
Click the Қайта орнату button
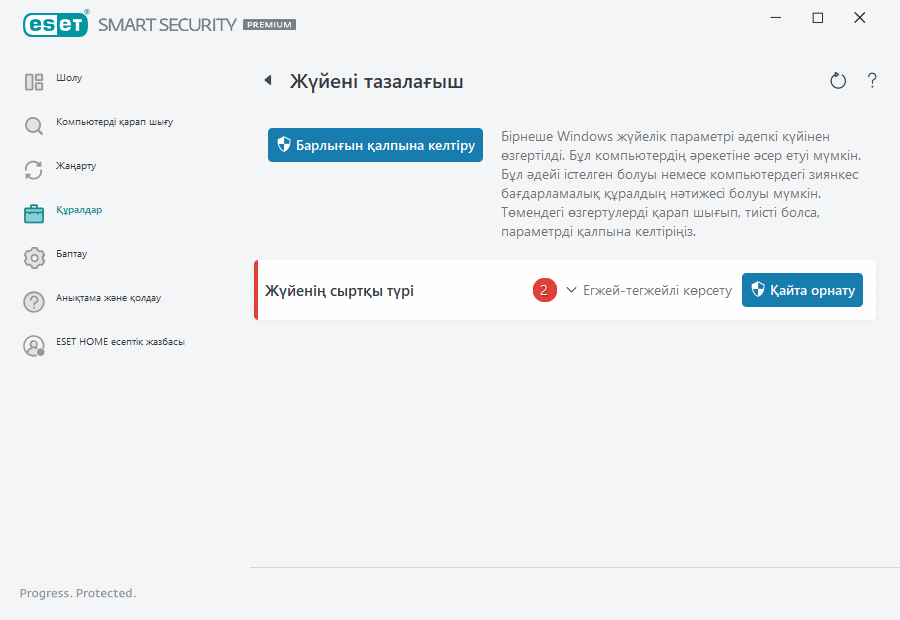point(802,290)
